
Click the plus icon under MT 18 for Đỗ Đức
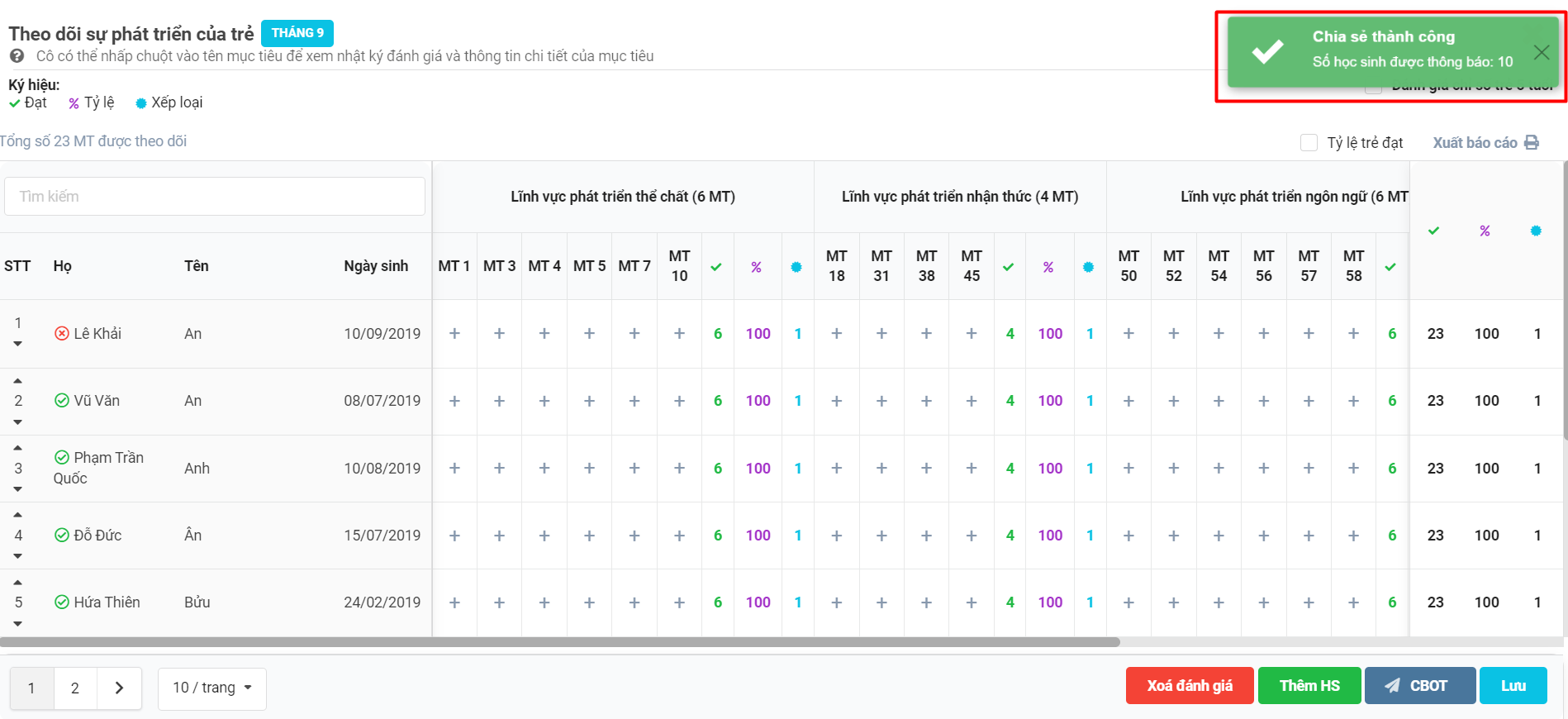[x=837, y=536]
